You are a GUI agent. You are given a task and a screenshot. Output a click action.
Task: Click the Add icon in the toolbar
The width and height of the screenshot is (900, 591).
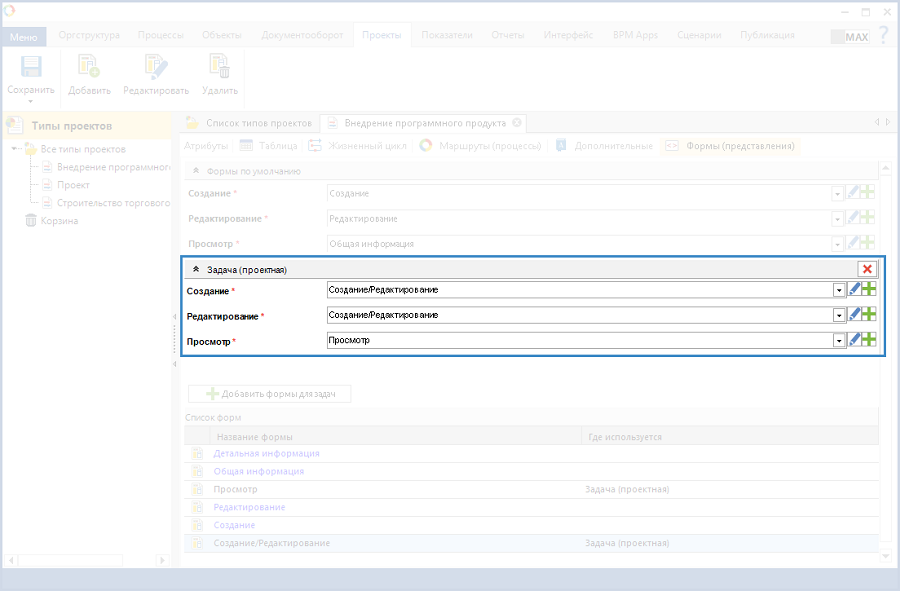pos(89,68)
